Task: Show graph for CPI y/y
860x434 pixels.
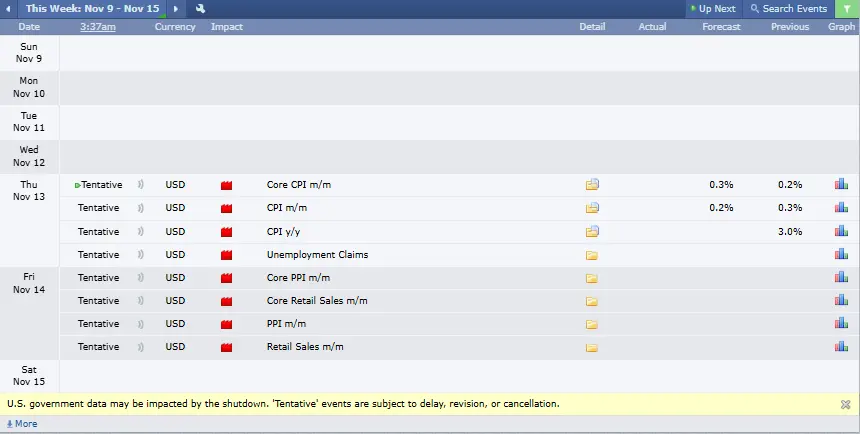Action: pyautogui.click(x=841, y=231)
